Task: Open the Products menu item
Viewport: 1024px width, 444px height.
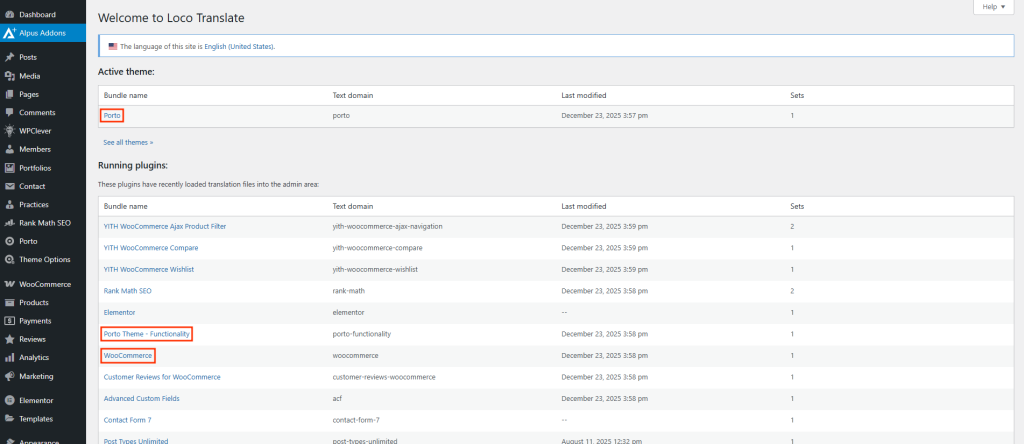Action: tap(34, 303)
